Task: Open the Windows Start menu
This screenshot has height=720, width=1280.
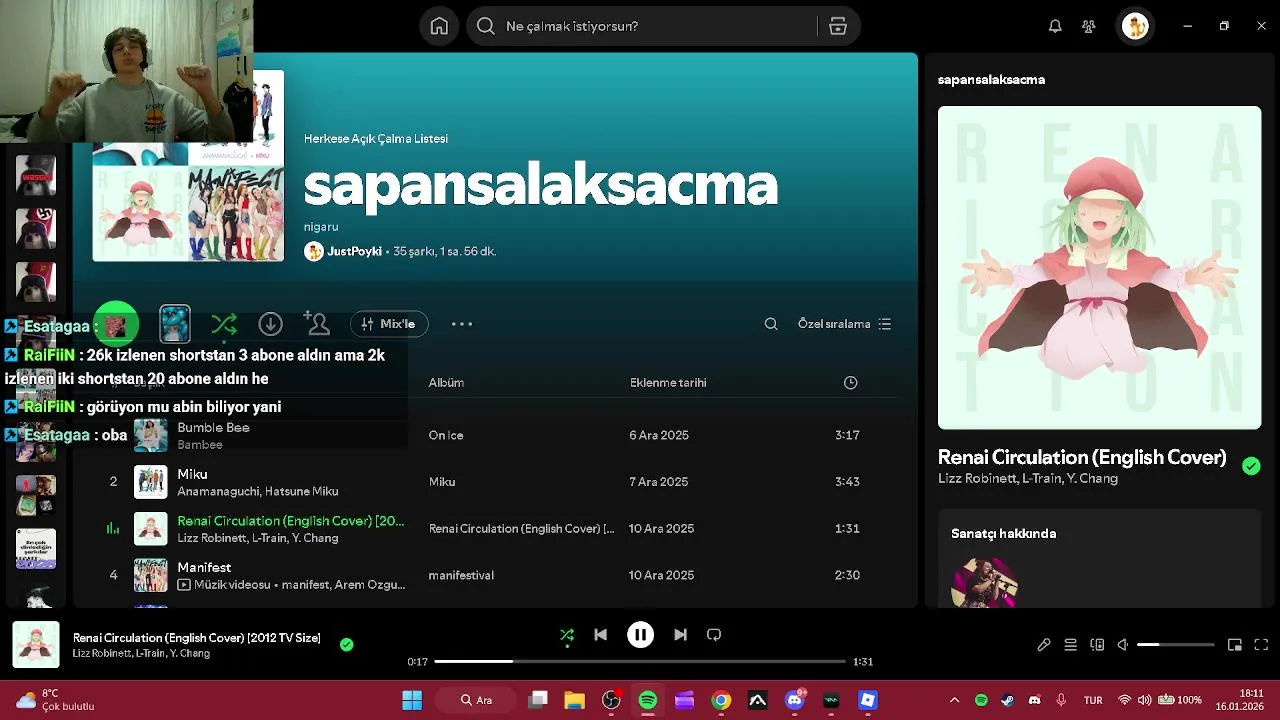Action: [x=412, y=700]
